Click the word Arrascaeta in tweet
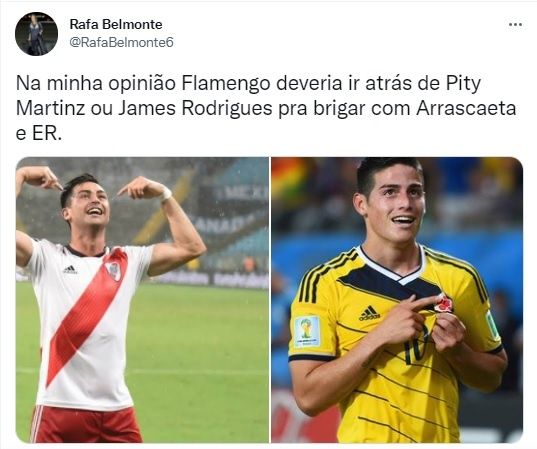 466,109
